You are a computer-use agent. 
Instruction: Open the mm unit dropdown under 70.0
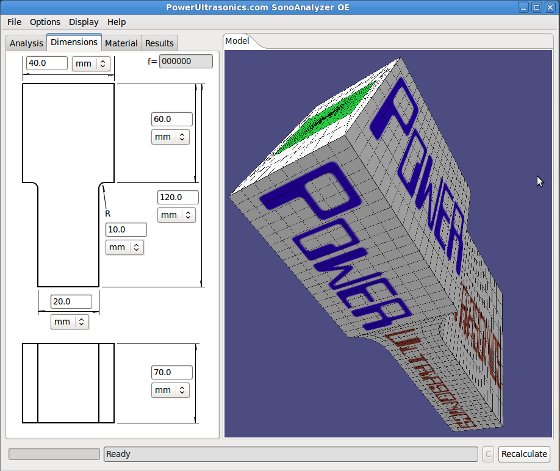[170, 390]
